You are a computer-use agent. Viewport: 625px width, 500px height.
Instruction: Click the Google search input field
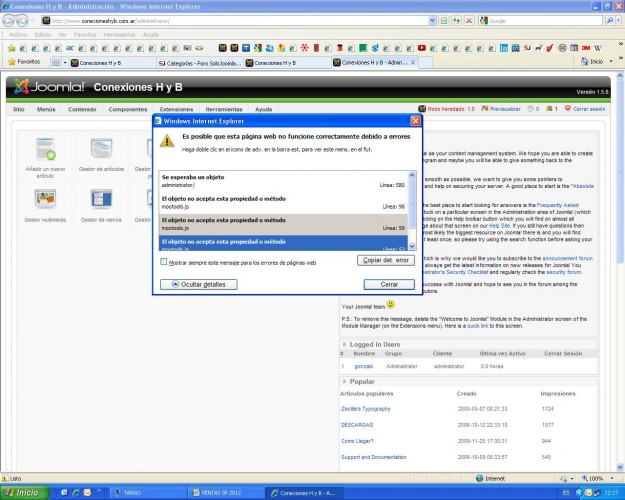point(545,21)
